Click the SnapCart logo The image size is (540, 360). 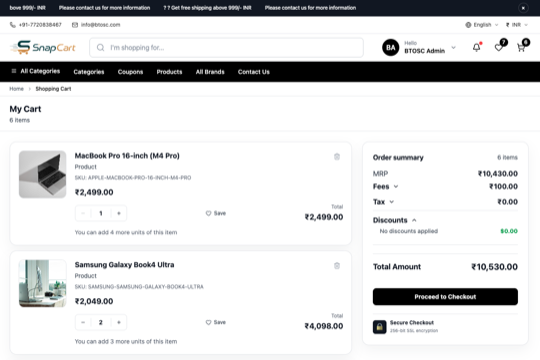coord(43,47)
